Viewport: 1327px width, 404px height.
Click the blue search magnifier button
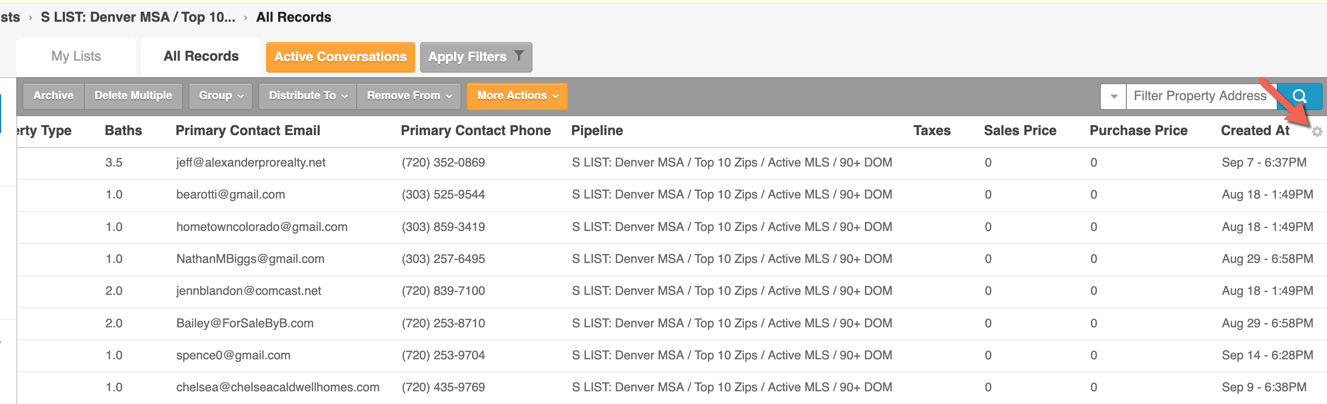(x=1300, y=96)
